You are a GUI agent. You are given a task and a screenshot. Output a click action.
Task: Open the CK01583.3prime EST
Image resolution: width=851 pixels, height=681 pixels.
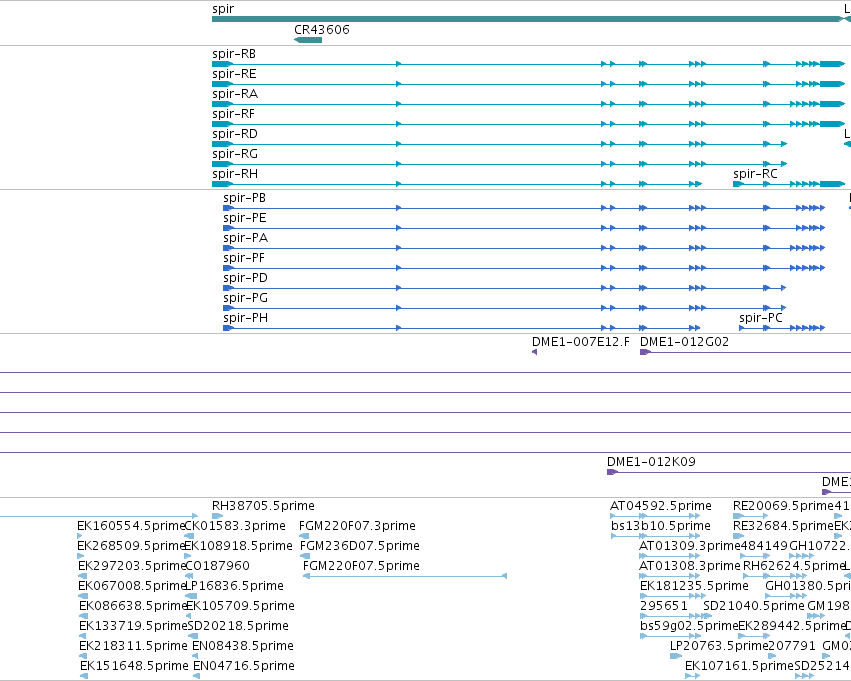[x=235, y=526]
